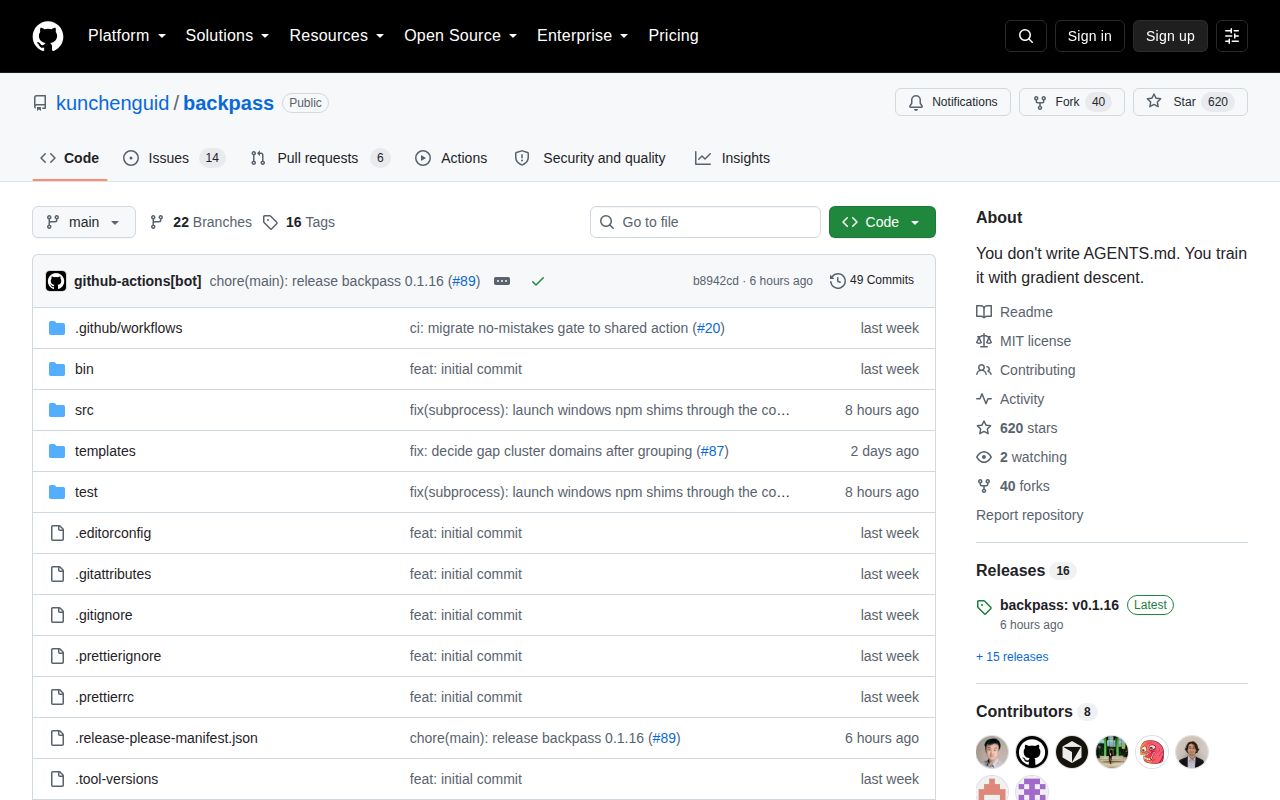
Task: Open the backpass: v0.1.16 release
Action: click(x=1059, y=605)
